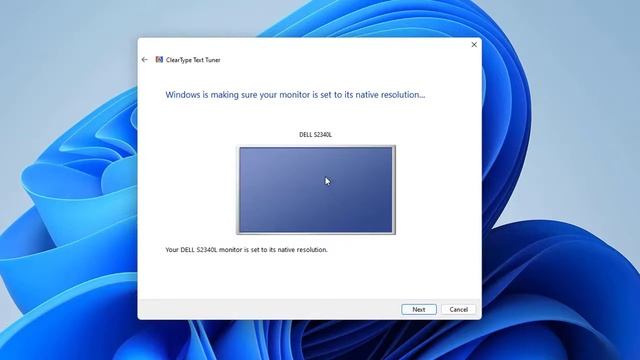This screenshot has width=640, height=360.
Task: Click the "DELL S2340L" label above the monitor
Action: [316, 134]
